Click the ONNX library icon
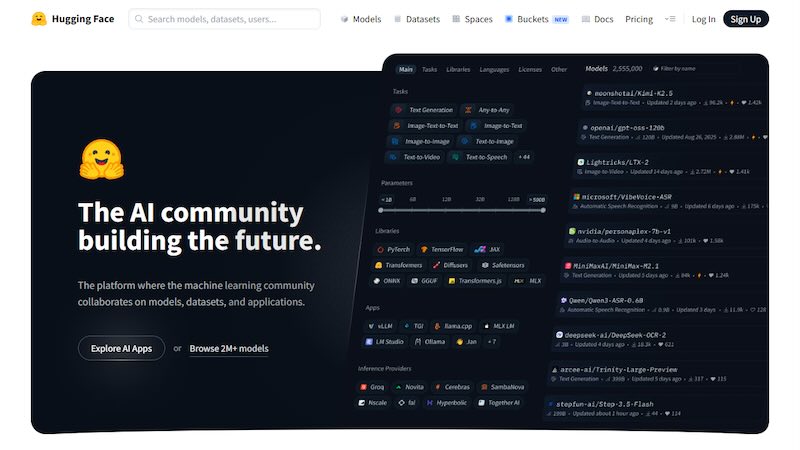Viewport: 800px width, 450px height. point(377,281)
